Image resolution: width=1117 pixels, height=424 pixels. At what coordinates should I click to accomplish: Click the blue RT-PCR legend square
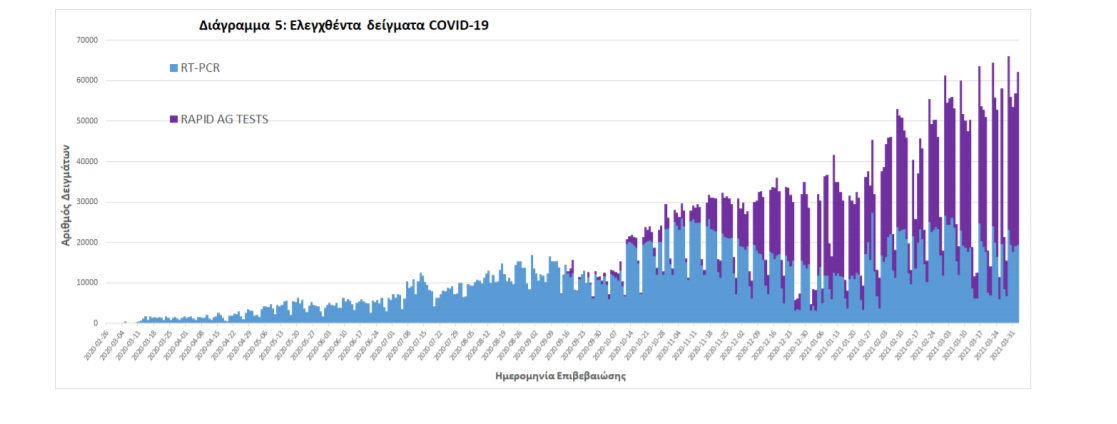[174, 68]
